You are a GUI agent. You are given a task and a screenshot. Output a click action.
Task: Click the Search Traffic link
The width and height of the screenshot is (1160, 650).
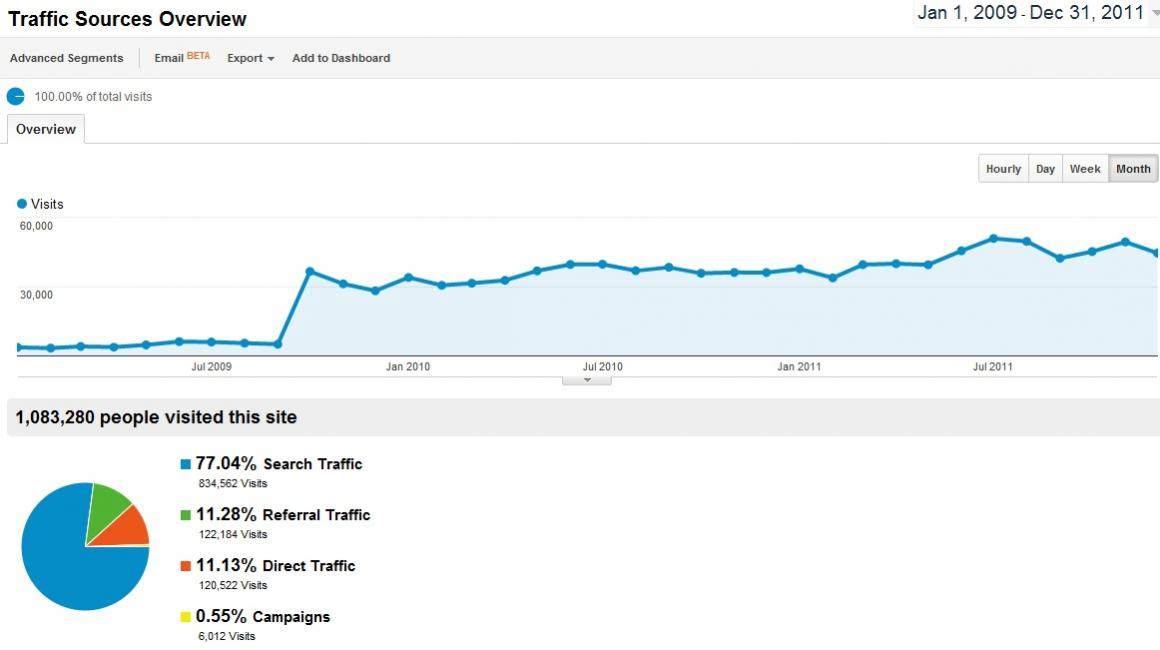[x=313, y=464]
